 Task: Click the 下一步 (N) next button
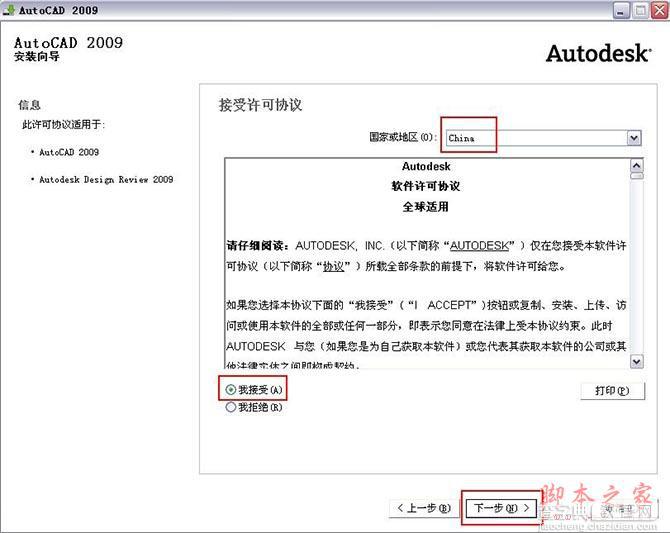pyautogui.click(x=501, y=508)
